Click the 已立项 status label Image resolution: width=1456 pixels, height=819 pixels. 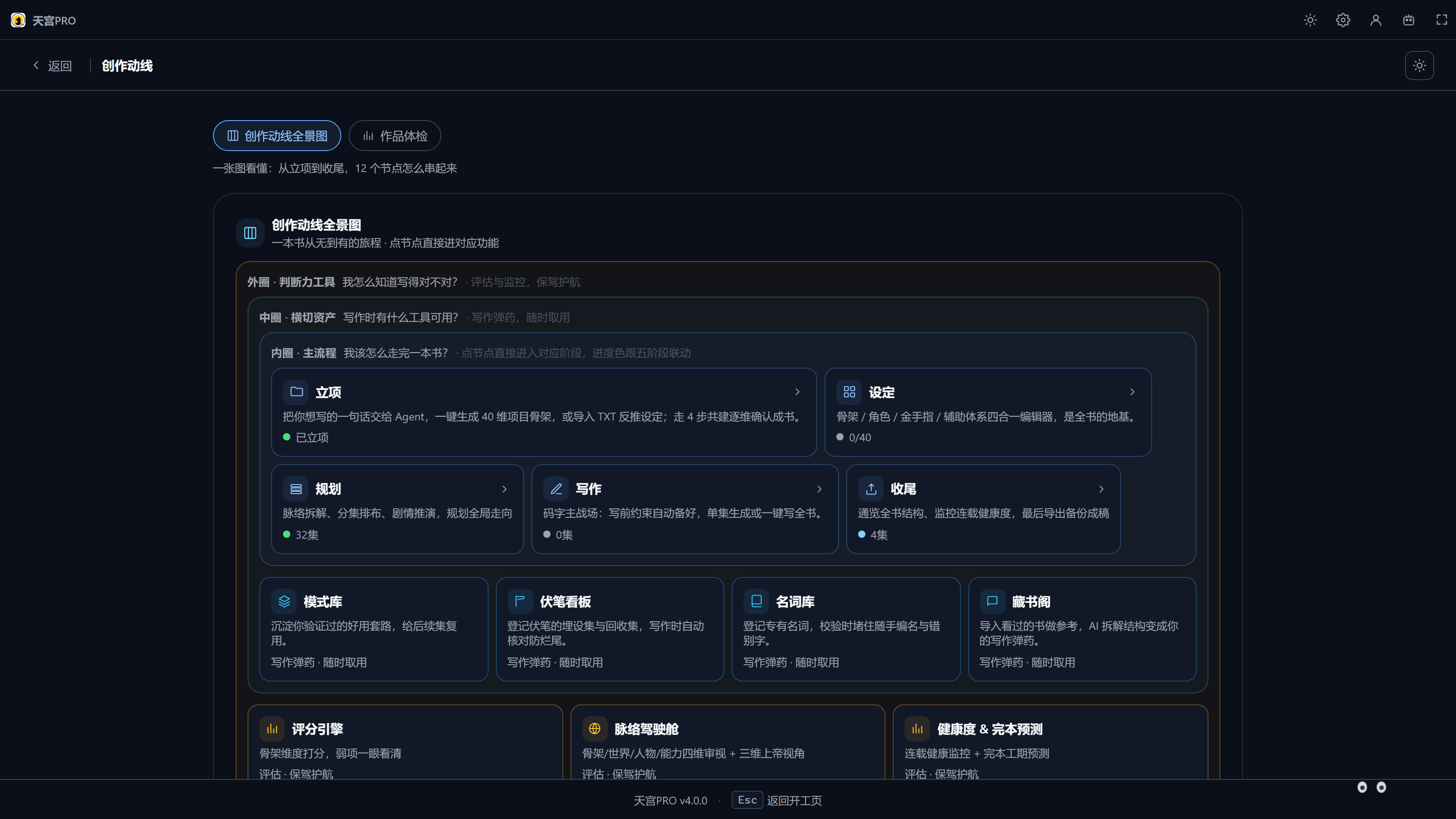point(312,437)
